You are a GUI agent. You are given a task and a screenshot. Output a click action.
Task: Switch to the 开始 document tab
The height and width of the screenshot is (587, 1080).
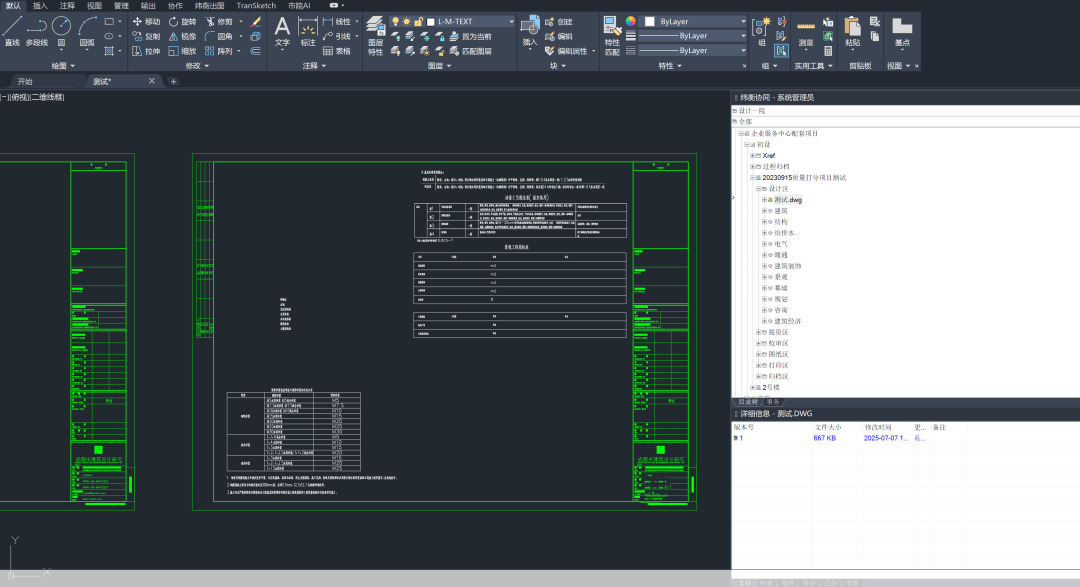click(x=25, y=81)
